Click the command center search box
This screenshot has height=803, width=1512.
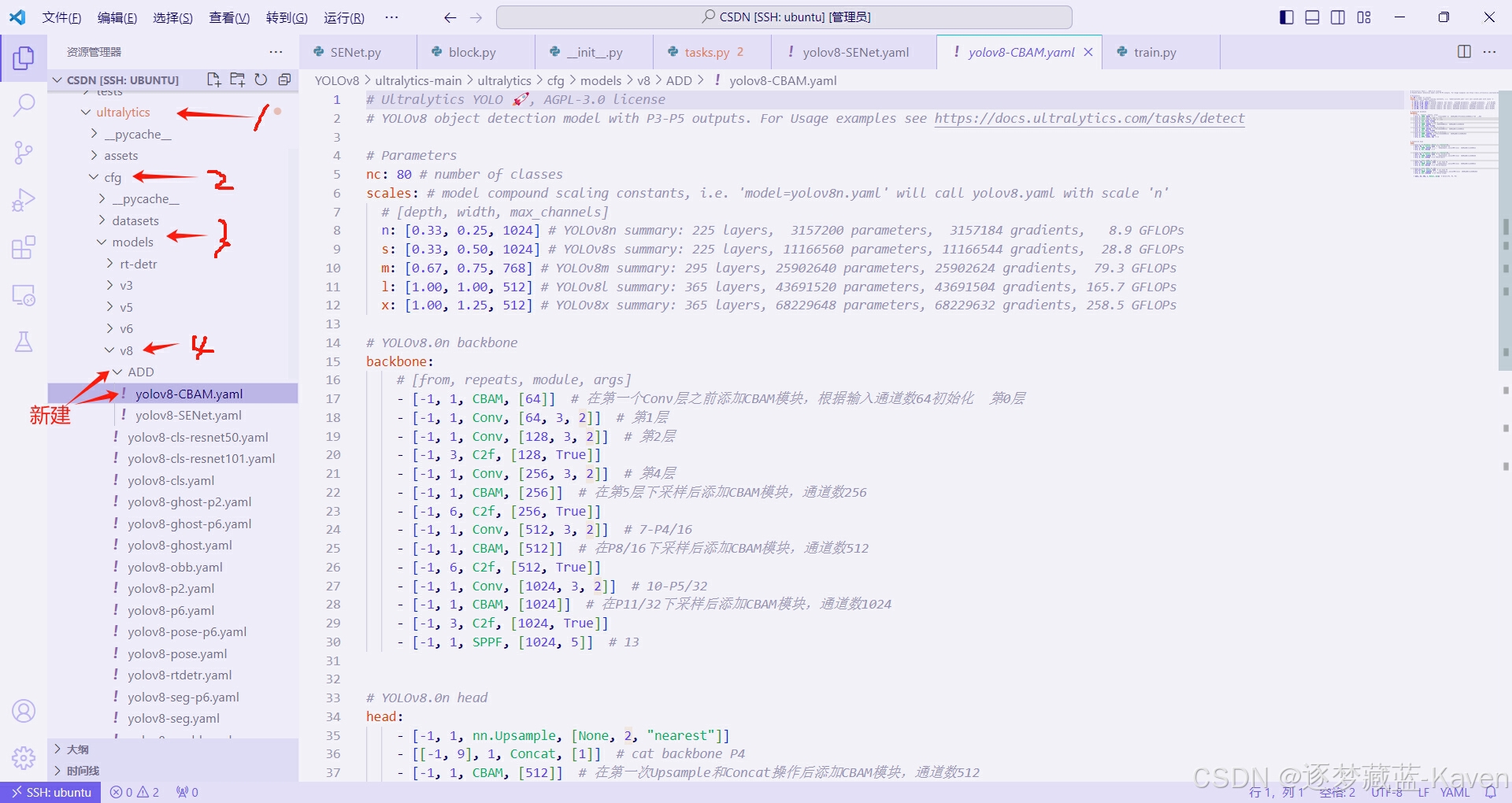[x=784, y=17]
